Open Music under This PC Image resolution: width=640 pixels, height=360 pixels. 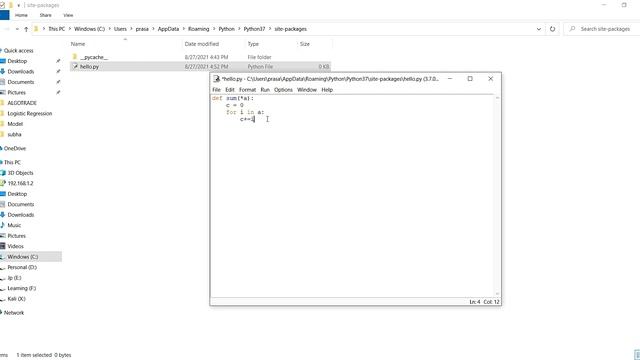(14, 225)
